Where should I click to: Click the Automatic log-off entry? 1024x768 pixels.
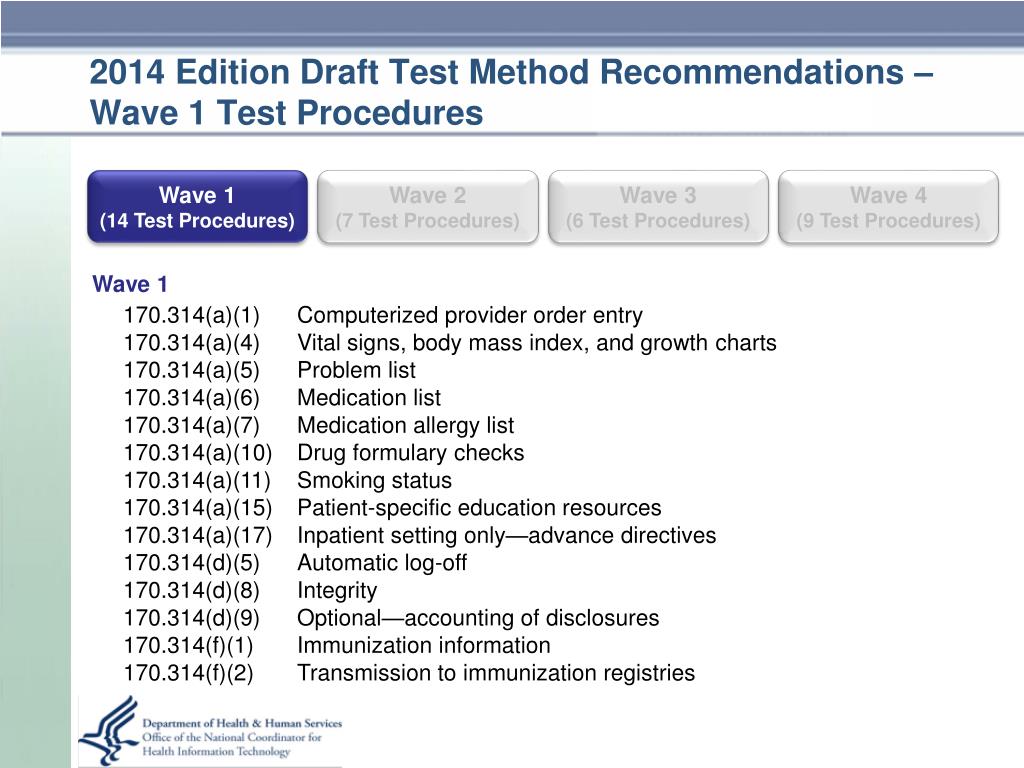pos(382,562)
